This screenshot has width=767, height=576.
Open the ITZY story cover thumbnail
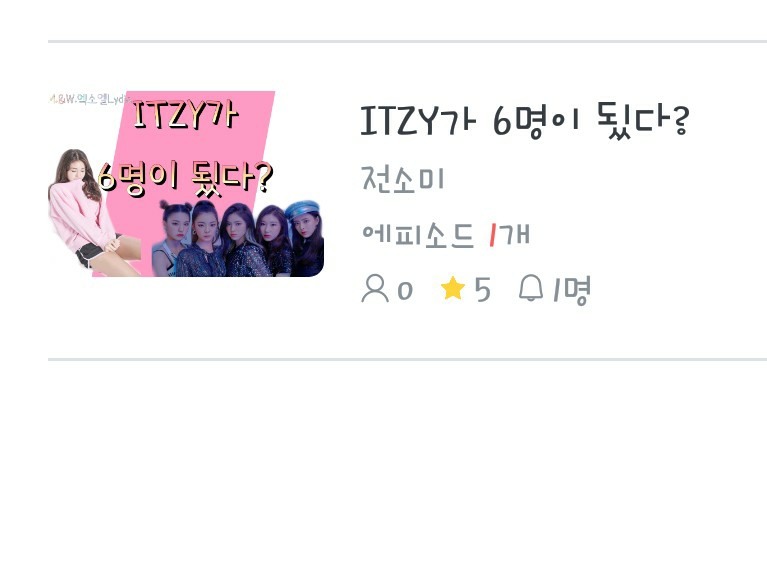click(x=186, y=183)
